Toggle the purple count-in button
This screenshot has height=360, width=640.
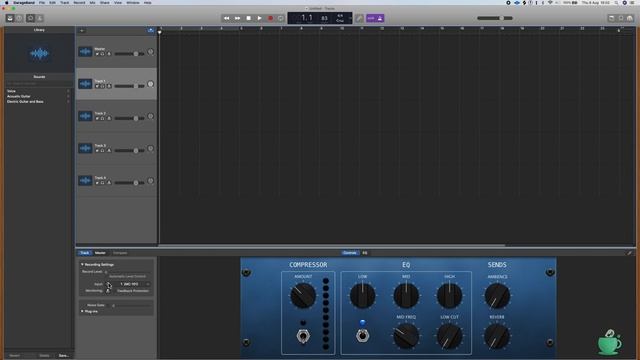click(371, 18)
